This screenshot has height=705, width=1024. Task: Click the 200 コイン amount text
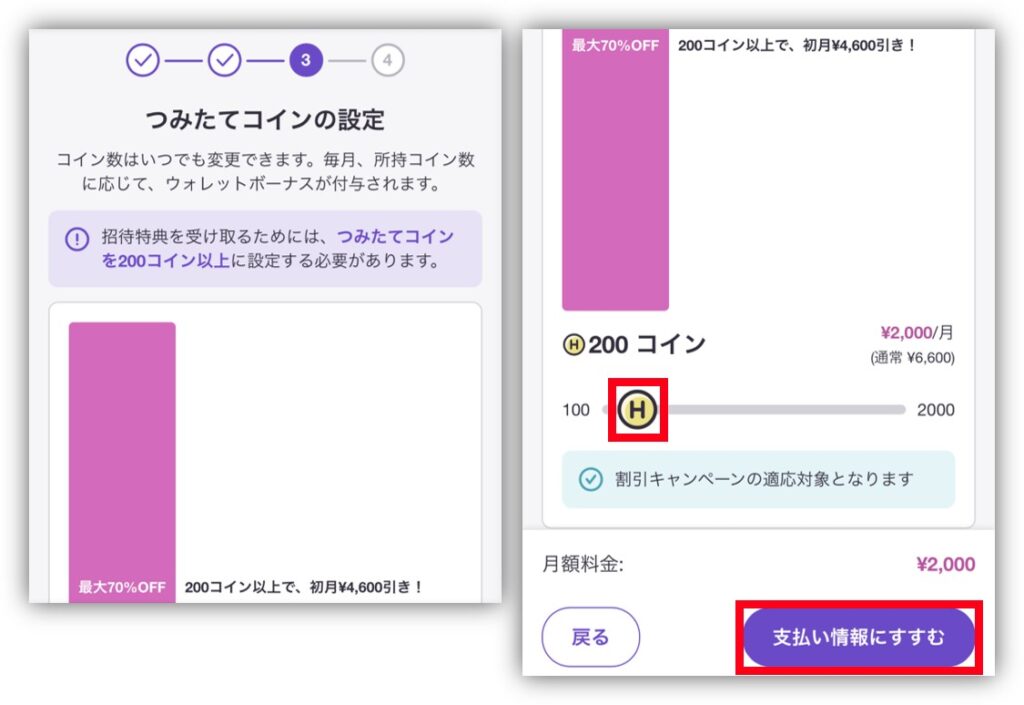click(x=646, y=346)
